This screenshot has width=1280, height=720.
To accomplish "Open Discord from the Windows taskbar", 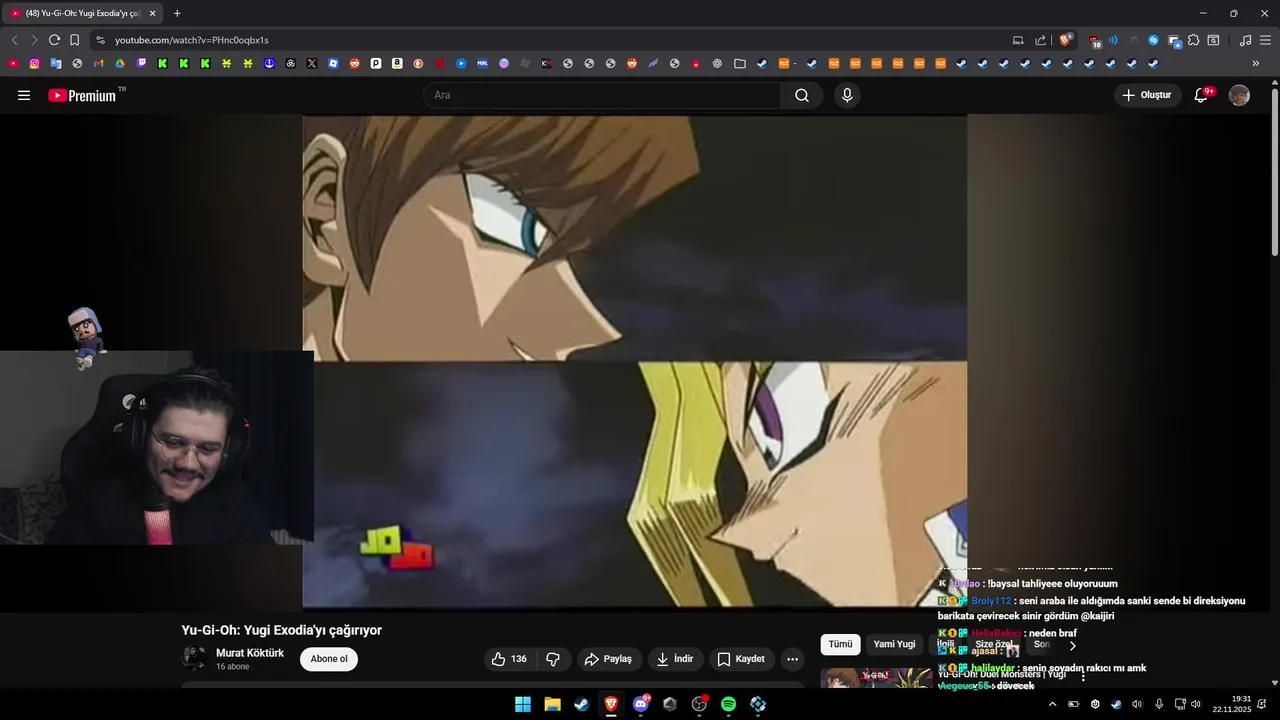I will tap(641, 704).
